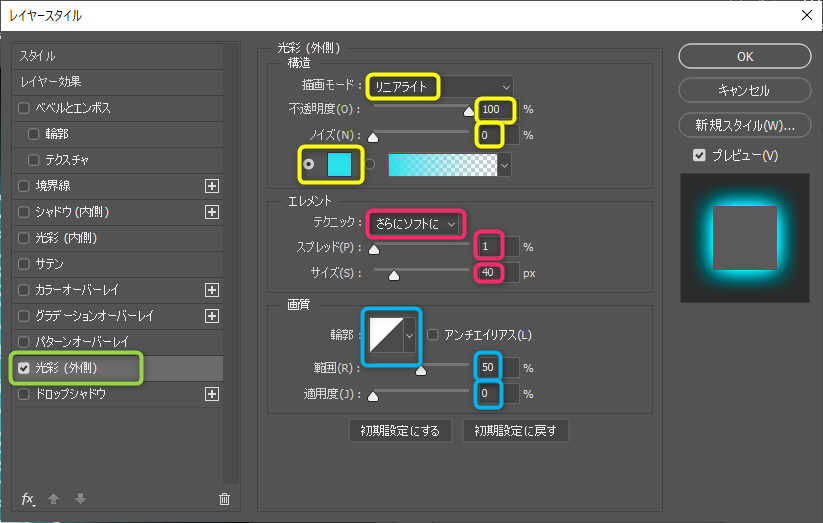Click the 適用度 slider handle

tap(373, 396)
